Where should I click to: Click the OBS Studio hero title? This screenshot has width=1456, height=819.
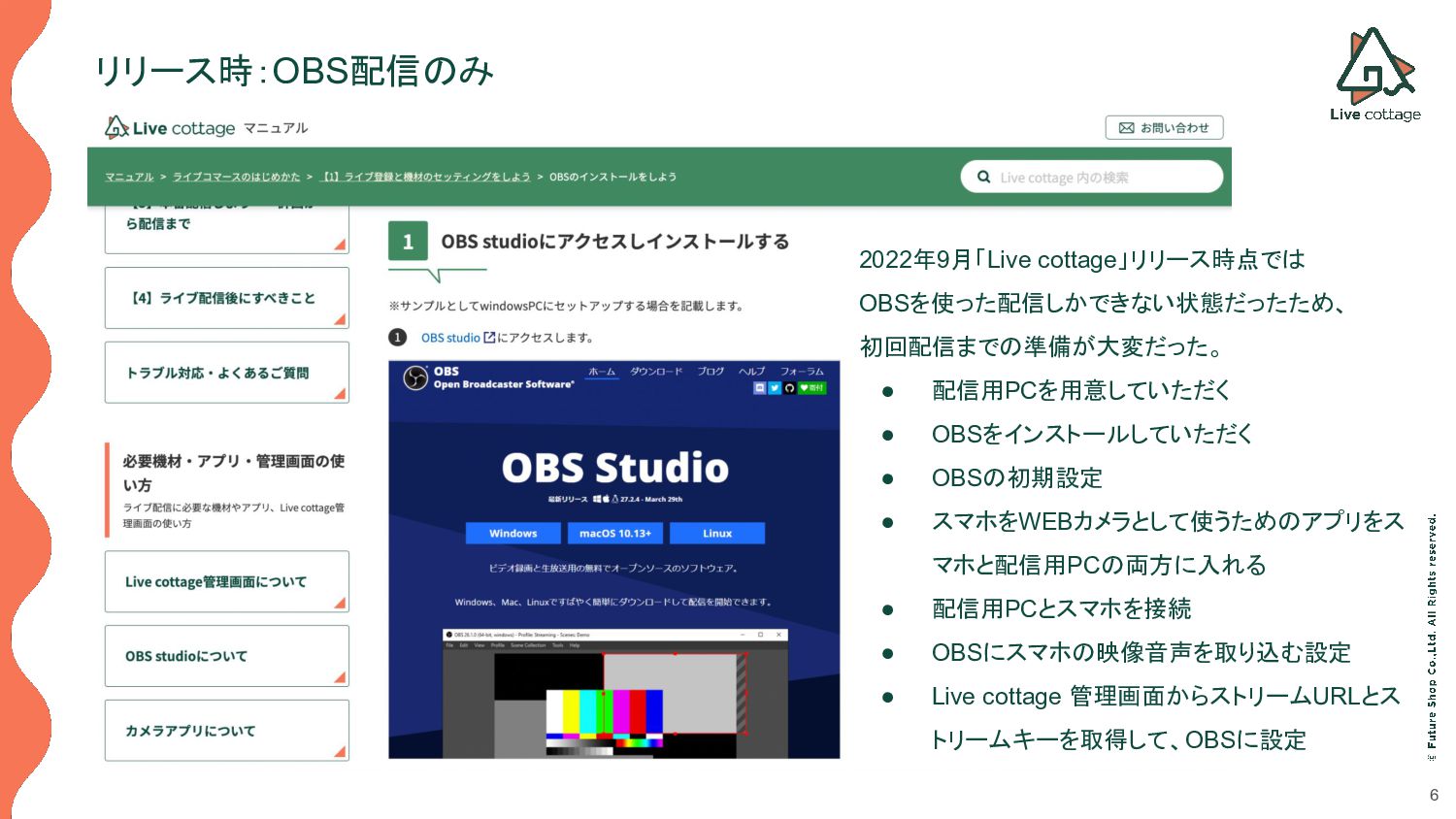614,468
